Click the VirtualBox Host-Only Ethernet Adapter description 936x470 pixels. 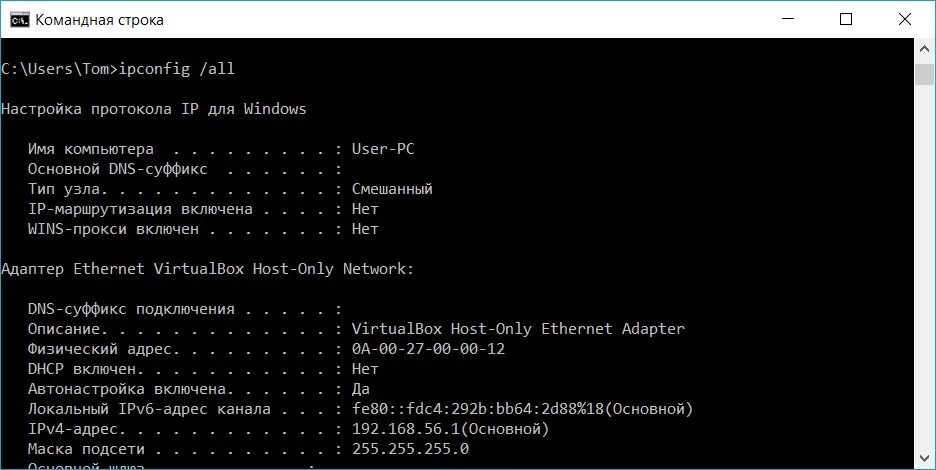518,329
